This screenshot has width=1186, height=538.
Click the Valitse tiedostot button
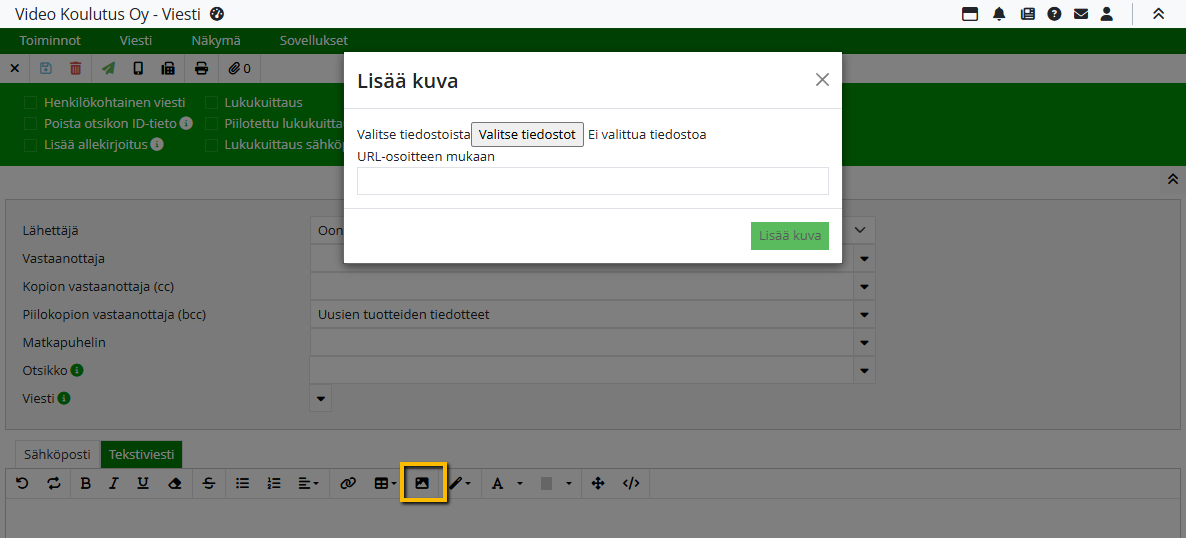click(527, 134)
